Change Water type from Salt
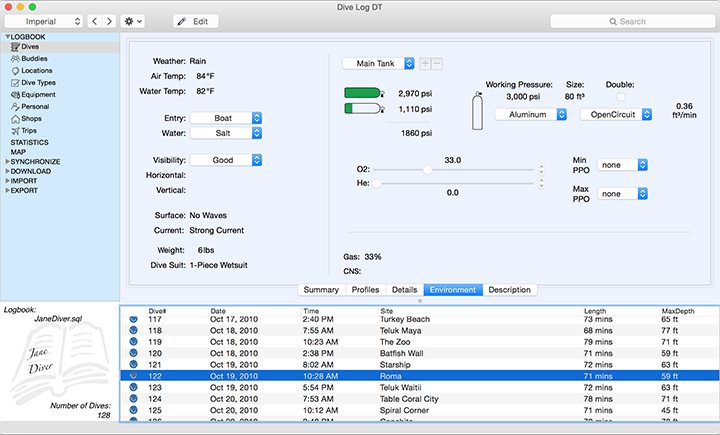Screen dimensions: 720x435 pyautogui.click(x=226, y=133)
